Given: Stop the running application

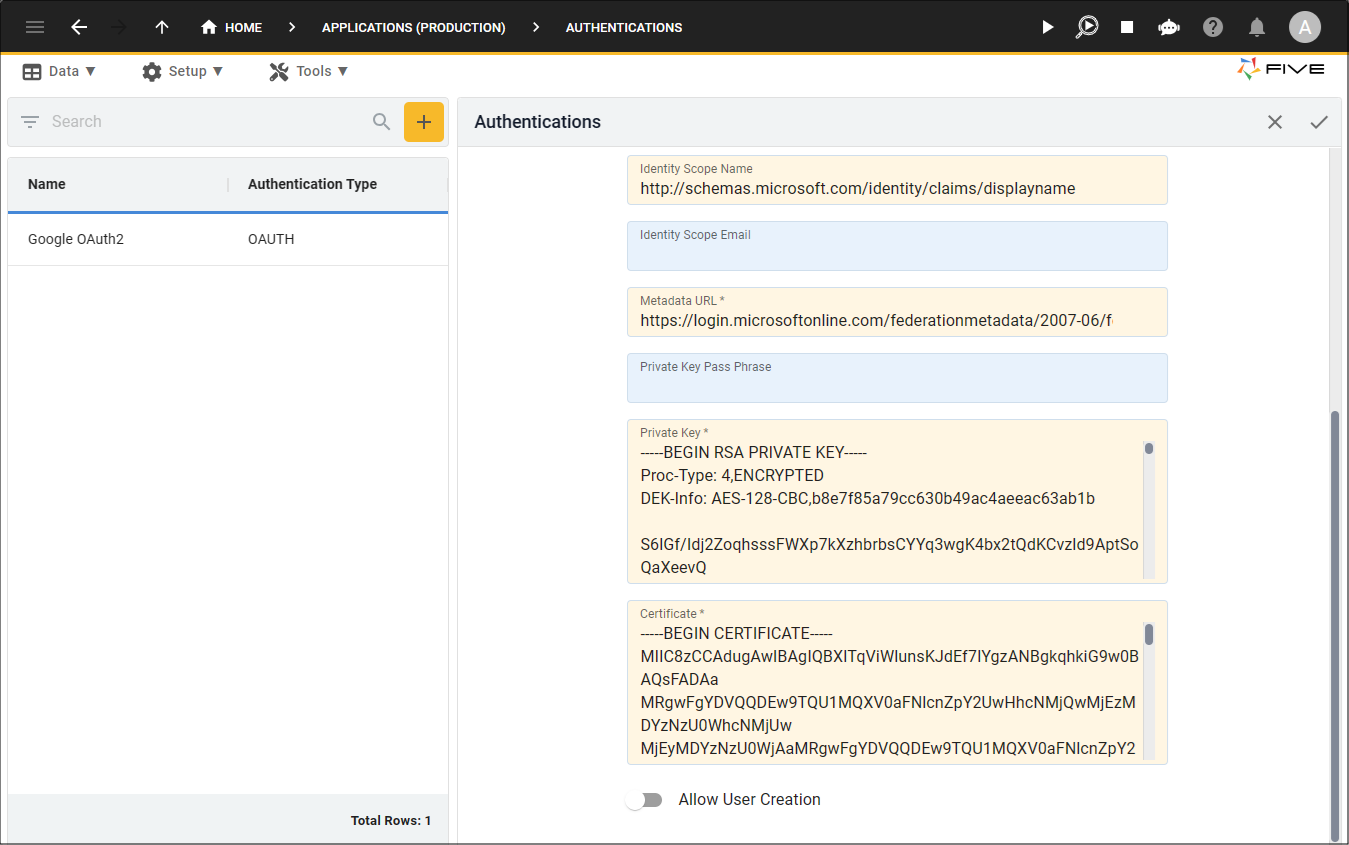Looking at the screenshot, I should coord(1127,27).
